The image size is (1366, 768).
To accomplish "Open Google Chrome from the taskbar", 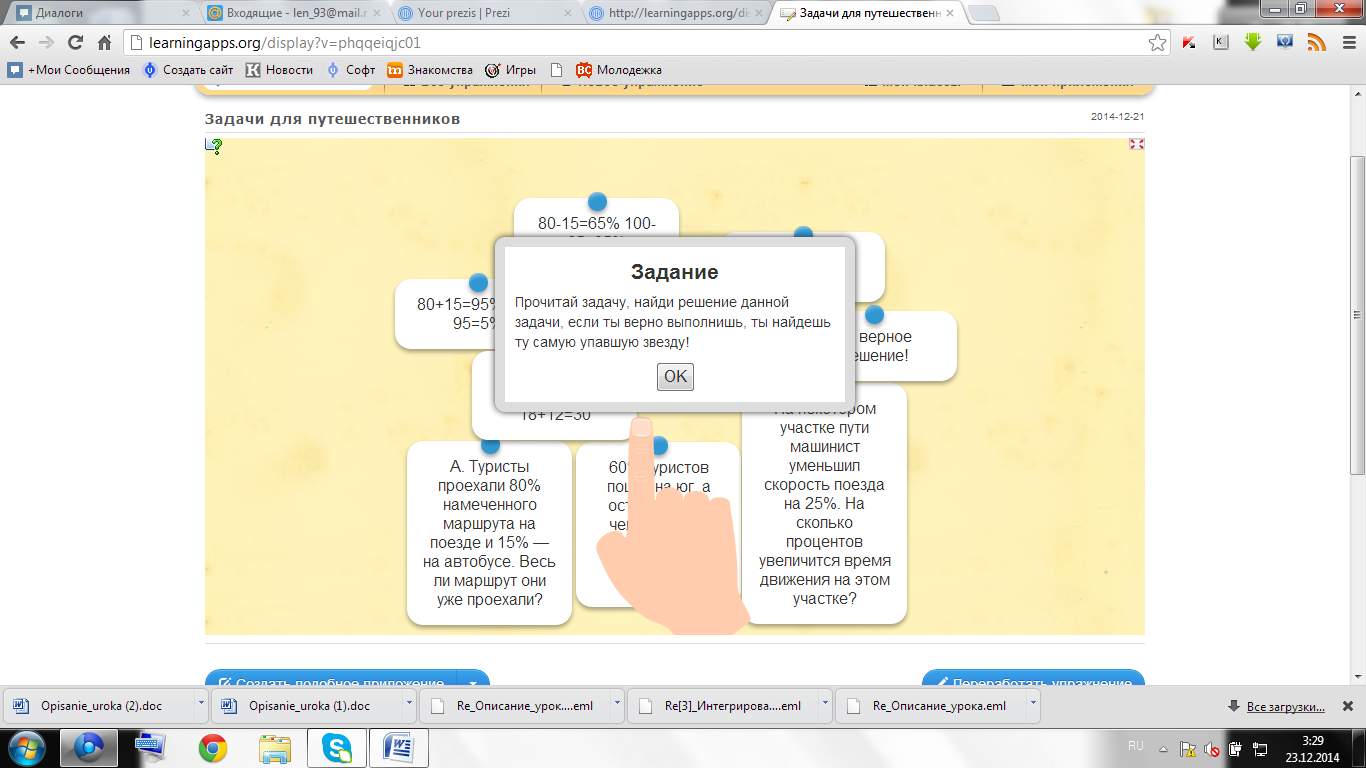I will [212, 747].
